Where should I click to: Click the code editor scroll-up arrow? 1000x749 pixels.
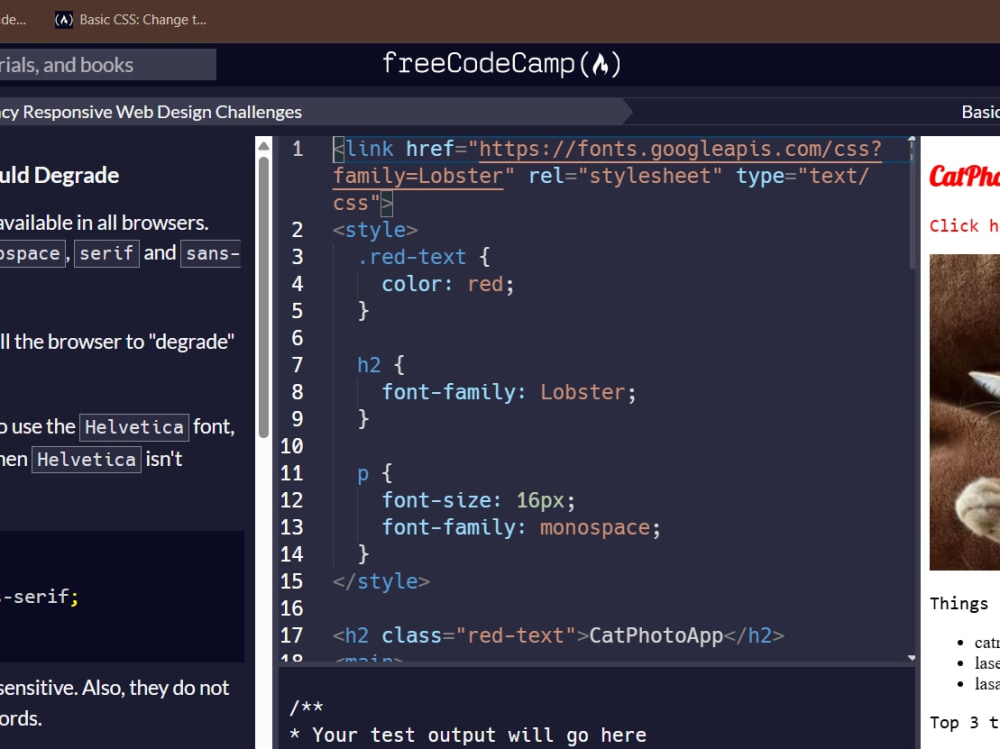pyautogui.click(x=911, y=139)
